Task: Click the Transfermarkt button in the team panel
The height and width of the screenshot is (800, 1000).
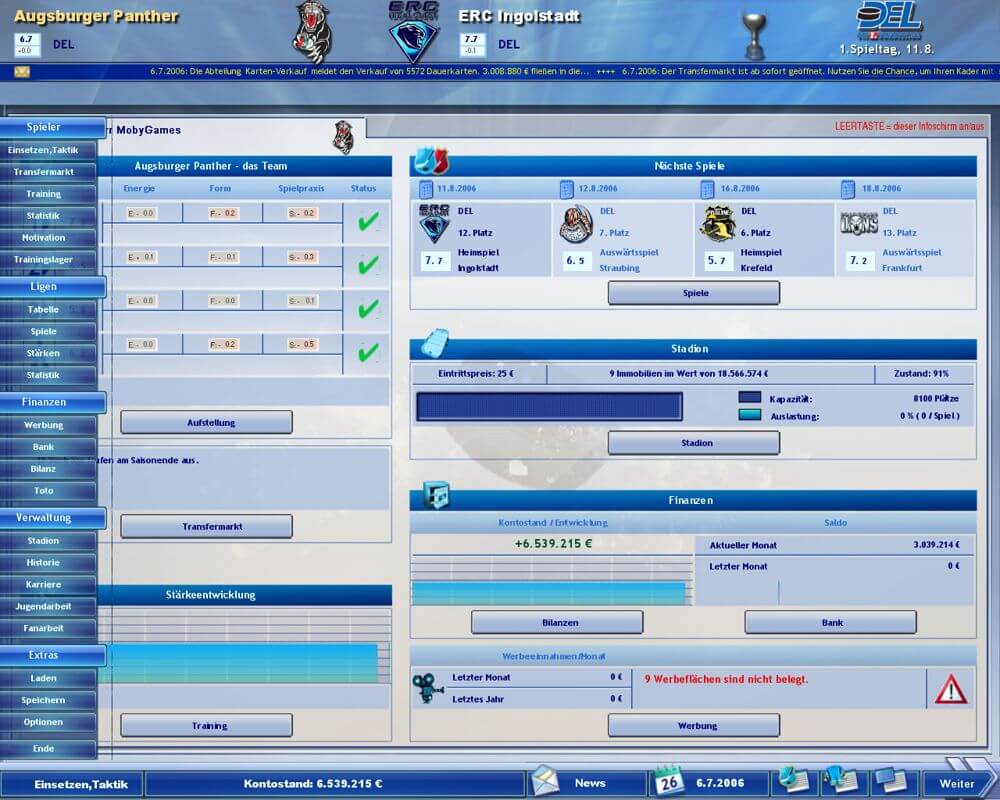Action: [207, 526]
